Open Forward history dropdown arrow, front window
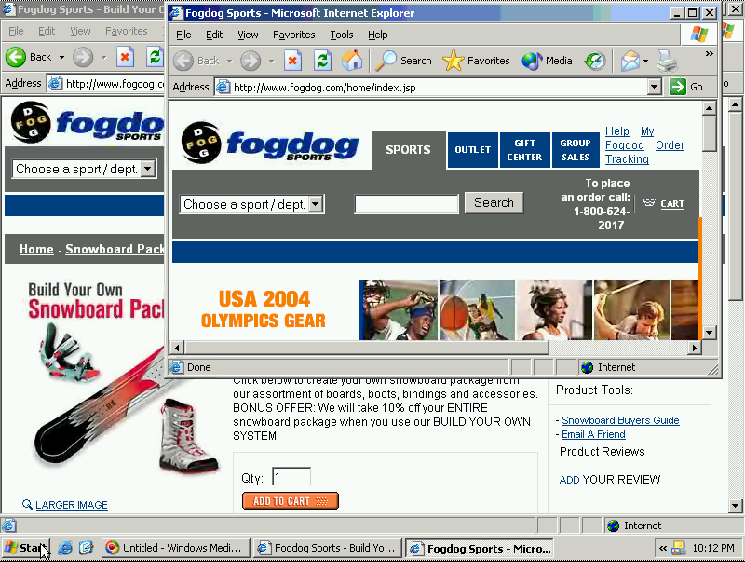 pos(272,61)
